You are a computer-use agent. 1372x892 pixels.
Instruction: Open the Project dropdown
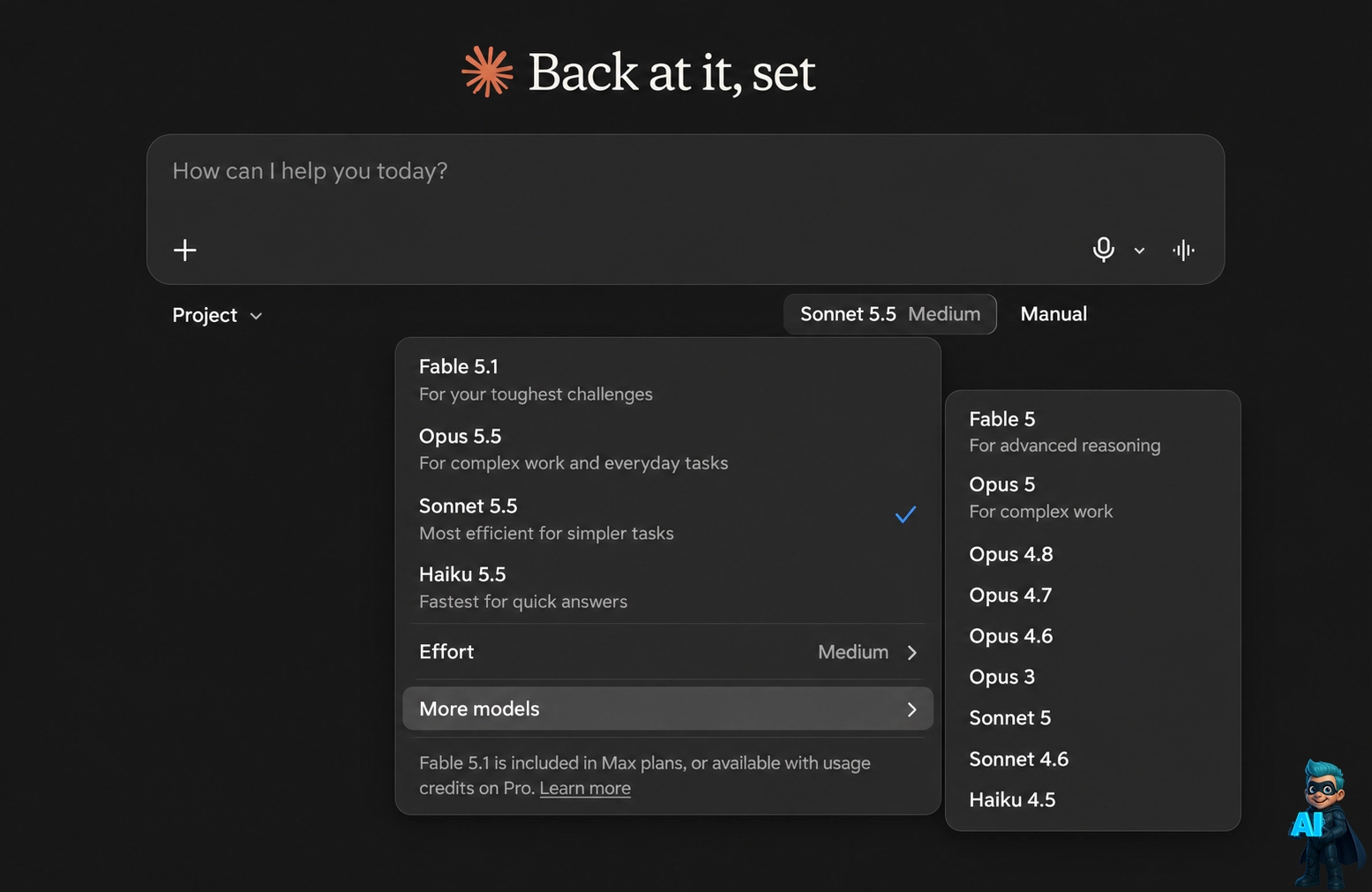coord(217,315)
